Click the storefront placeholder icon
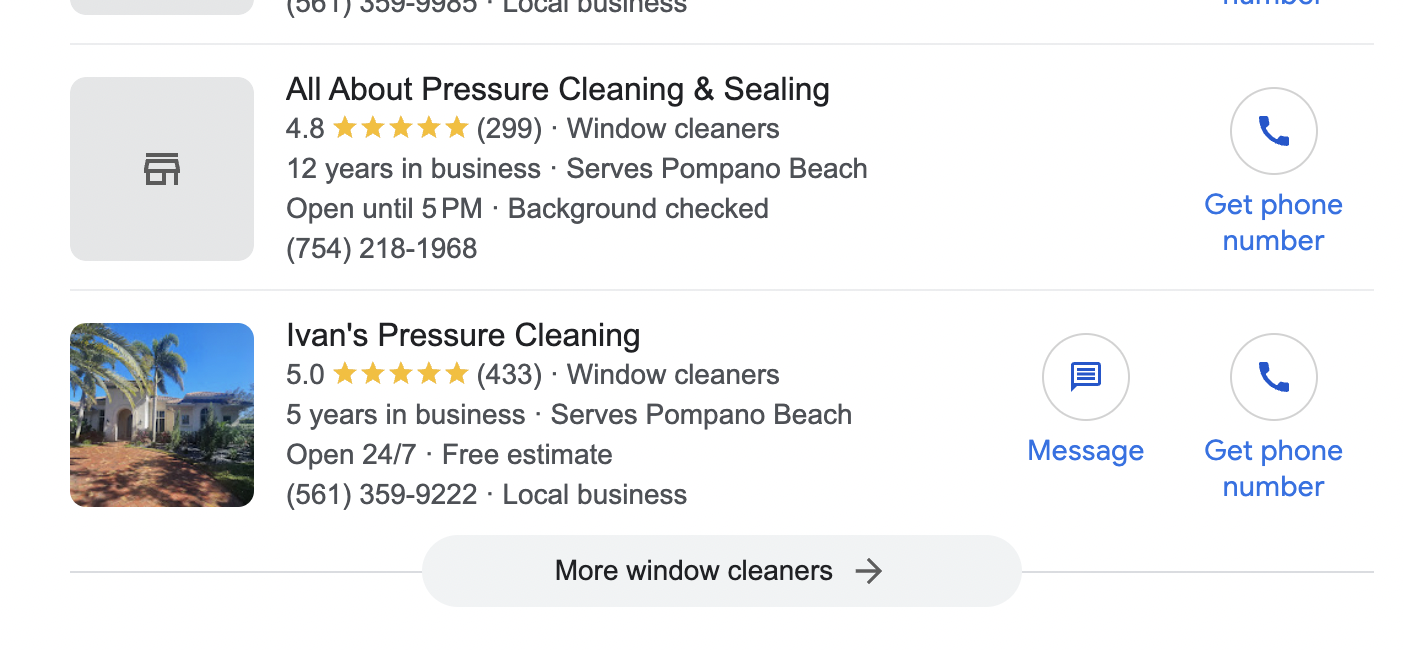 (162, 169)
